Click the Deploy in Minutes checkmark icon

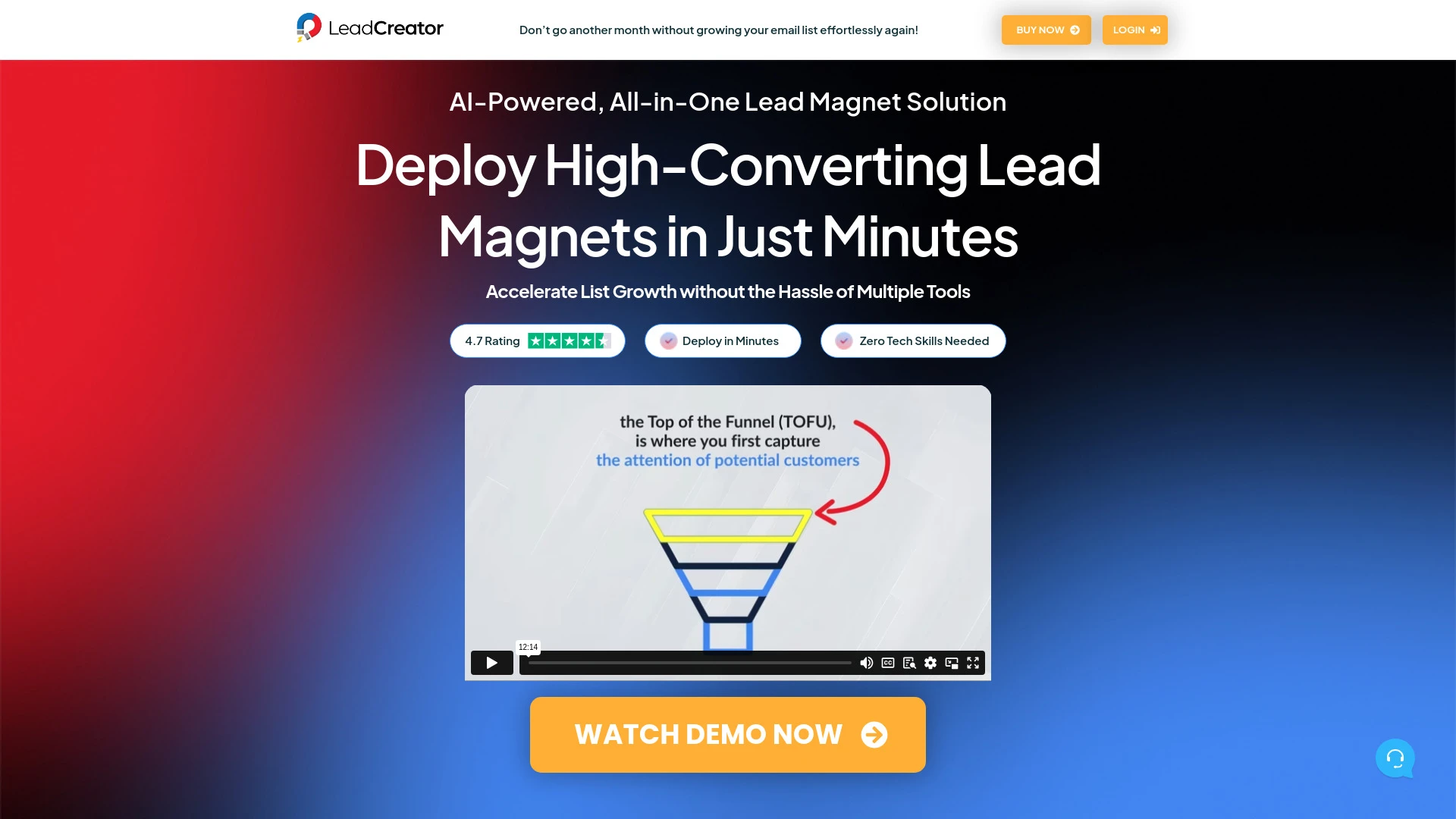coord(668,340)
